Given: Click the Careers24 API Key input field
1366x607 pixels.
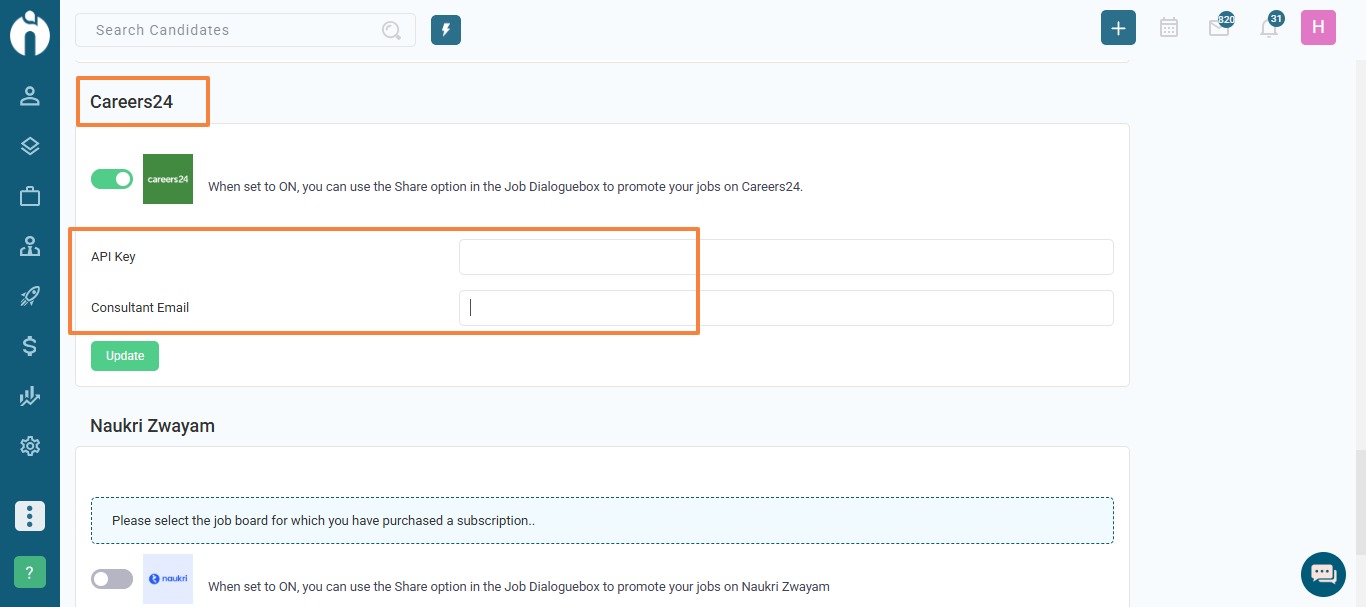Looking at the screenshot, I should [786, 257].
